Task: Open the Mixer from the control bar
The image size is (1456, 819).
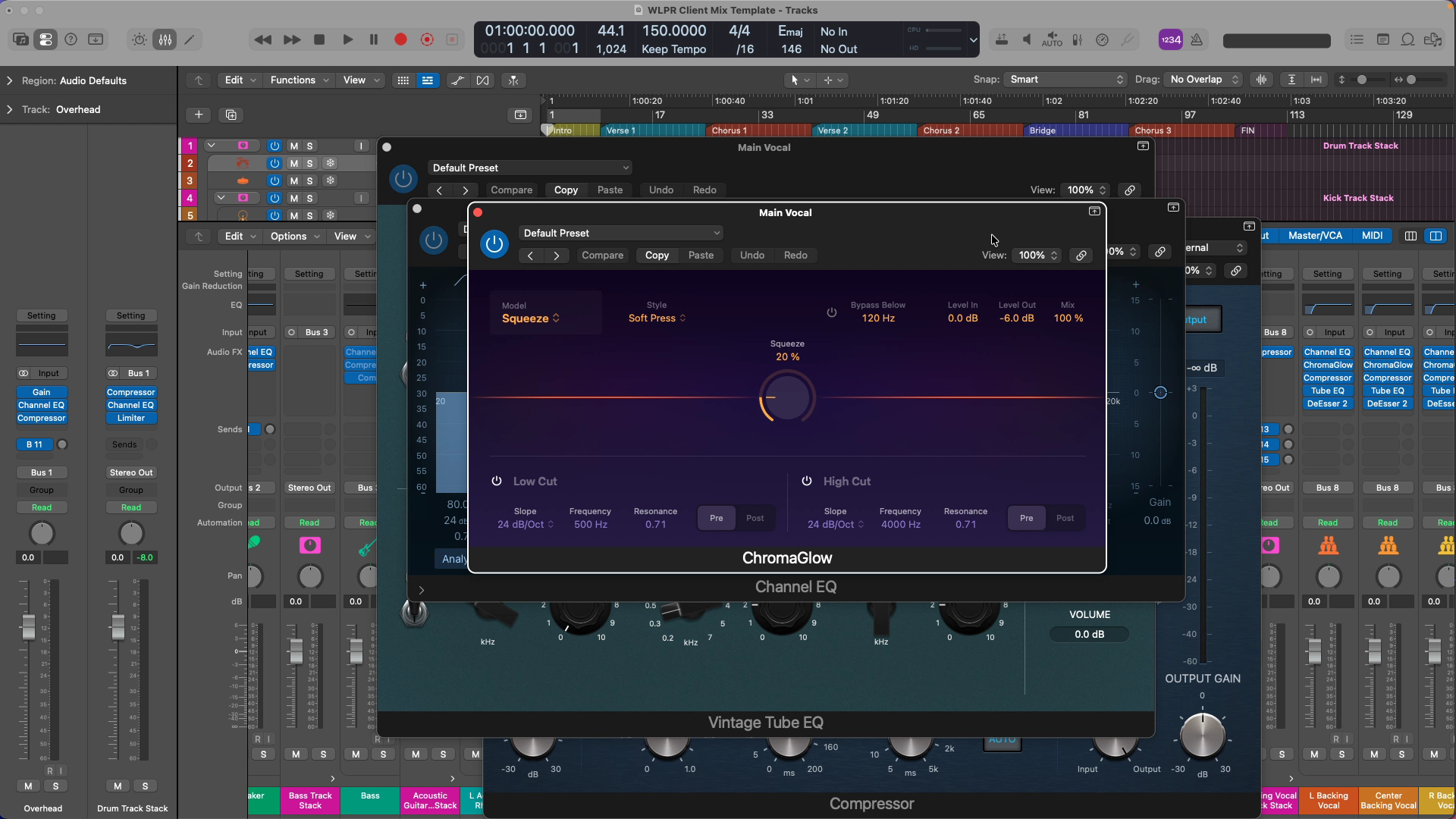Action: pos(165,39)
